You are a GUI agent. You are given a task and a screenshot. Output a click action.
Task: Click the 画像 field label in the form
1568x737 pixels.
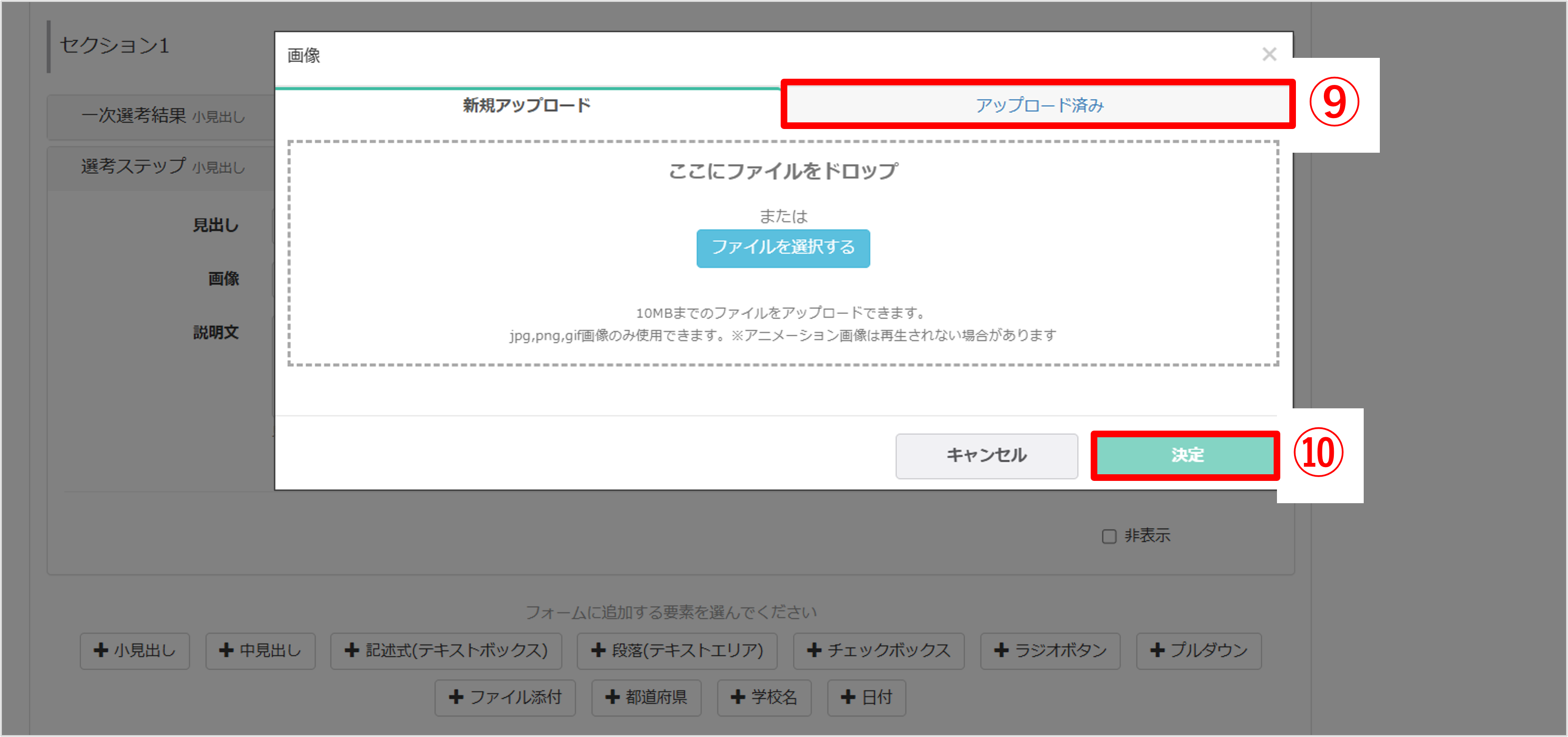(x=223, y=279)
